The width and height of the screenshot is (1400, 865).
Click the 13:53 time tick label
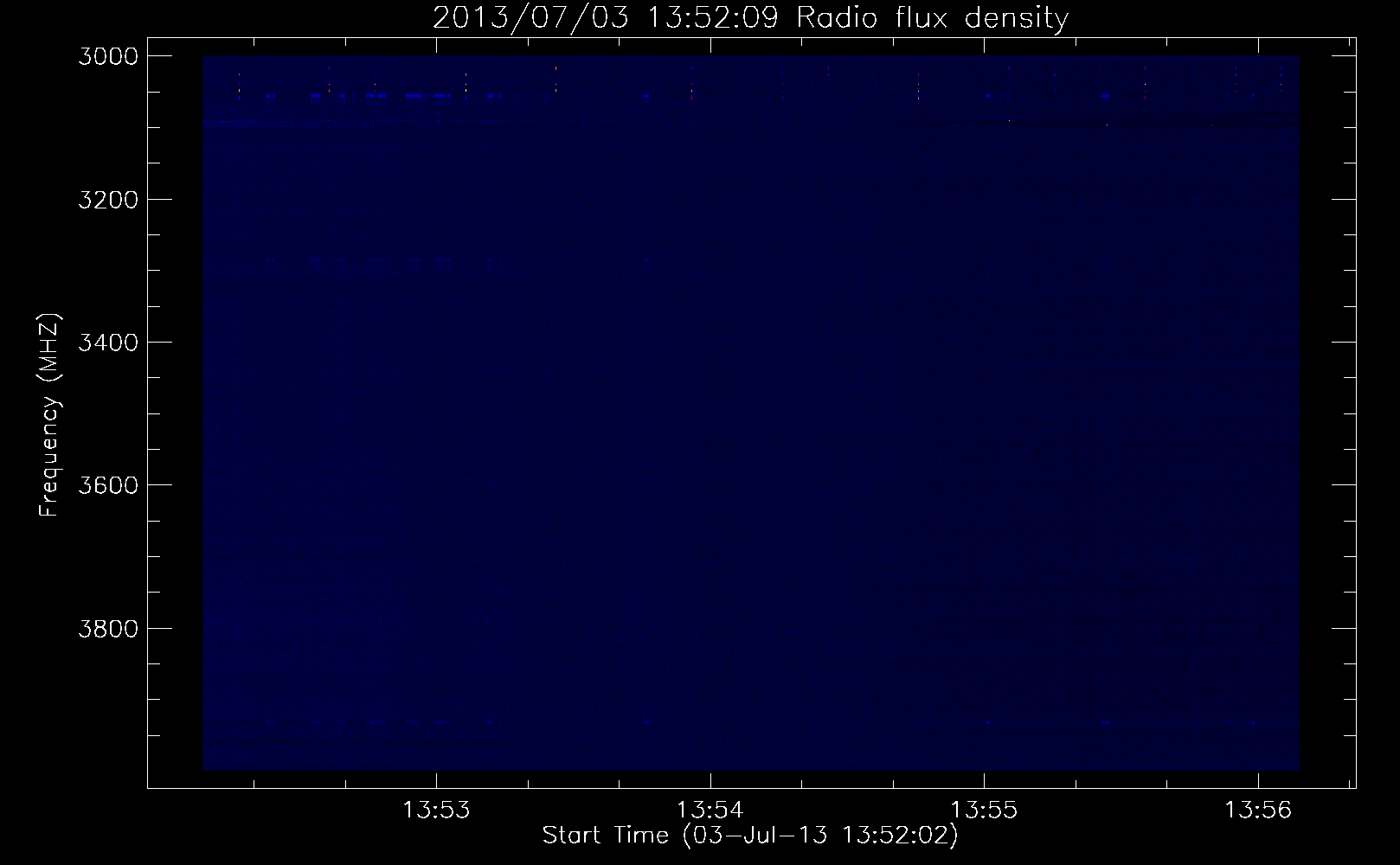pyautogui.click(x=438, y=810)
